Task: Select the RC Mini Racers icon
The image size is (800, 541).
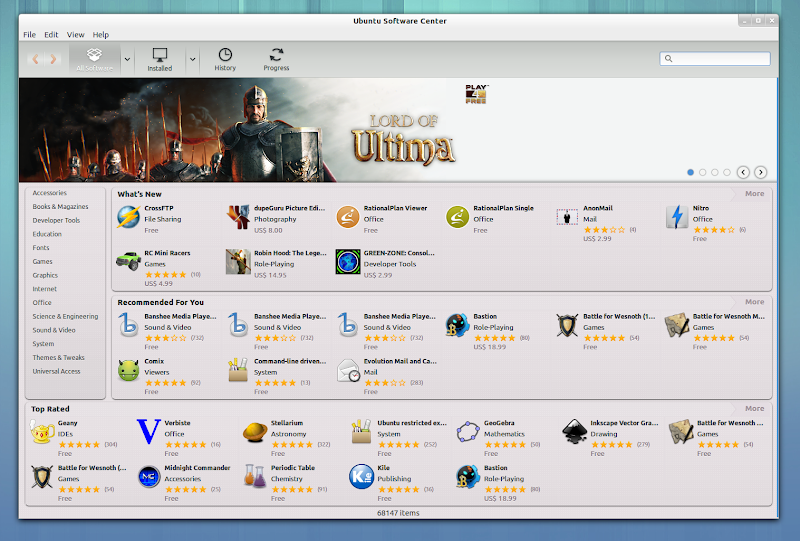Action: pos(128,261)
